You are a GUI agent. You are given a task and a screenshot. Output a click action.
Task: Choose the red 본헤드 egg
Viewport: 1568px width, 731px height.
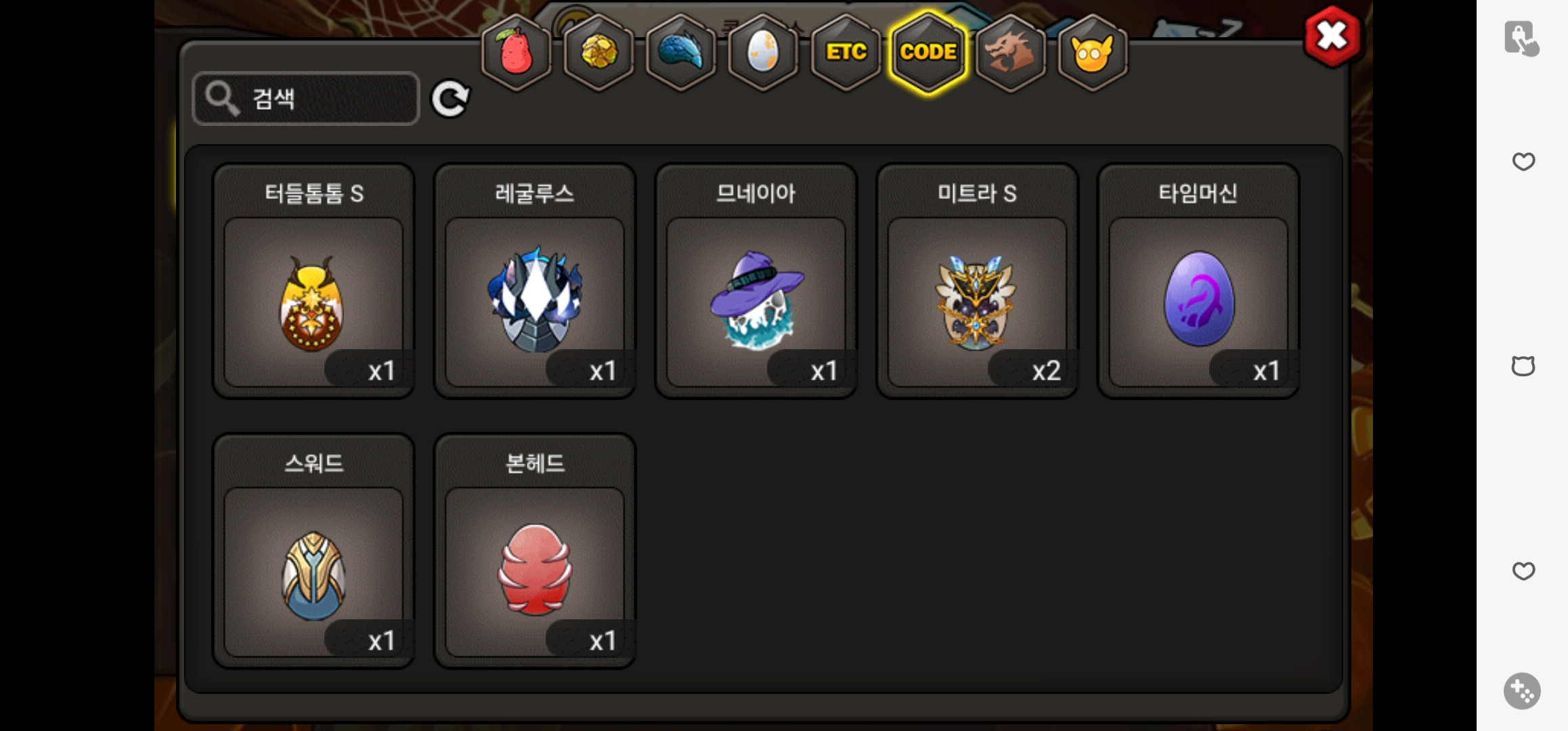(x=535, y=551)
